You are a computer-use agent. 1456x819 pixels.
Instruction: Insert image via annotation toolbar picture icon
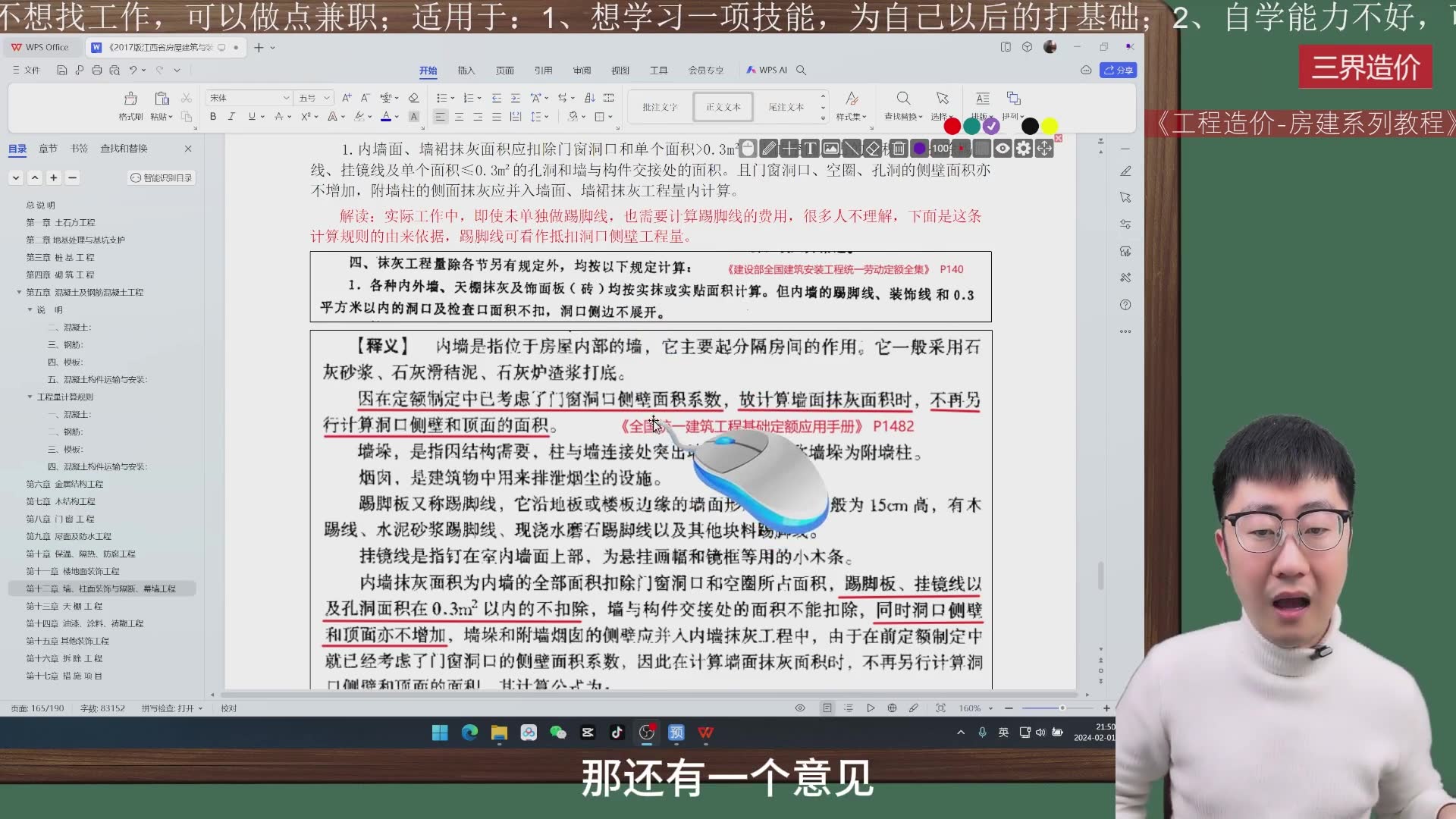[x=831, y=149]
